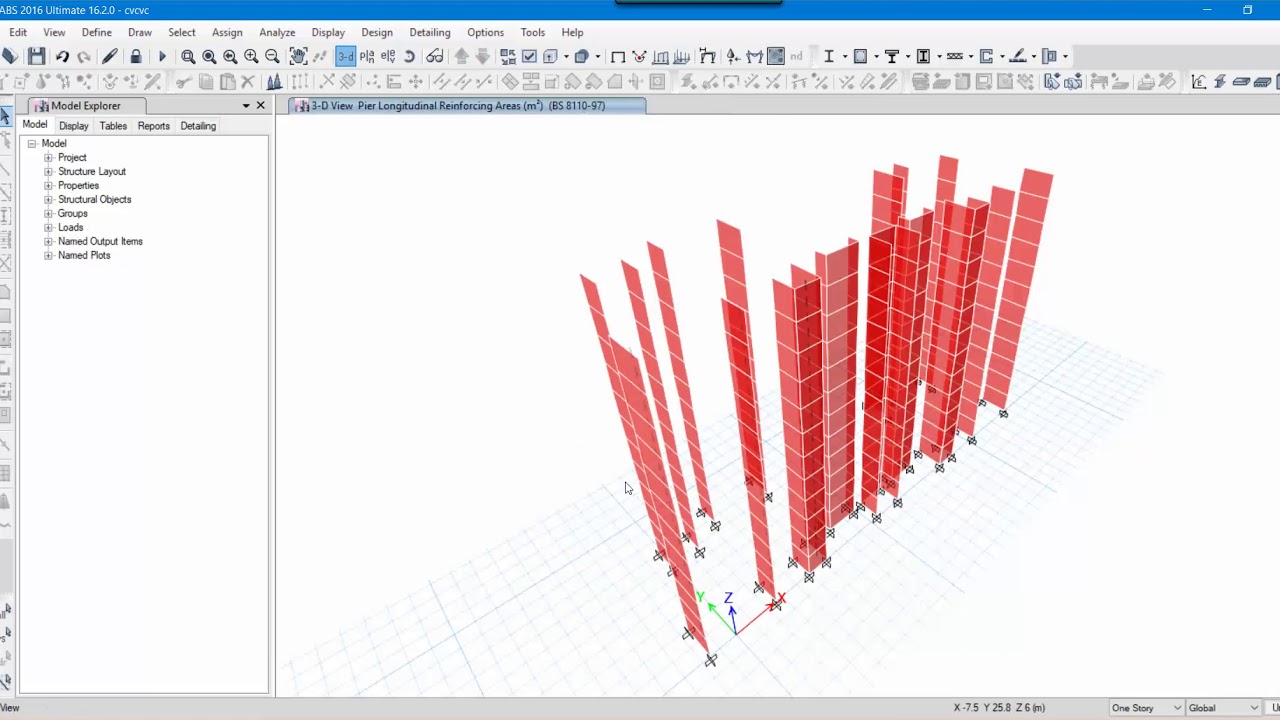The width and height of the screenshot is (1280, 720).
Task: Open dropdown arrow beside building view icon
Action: click(566, 57)
